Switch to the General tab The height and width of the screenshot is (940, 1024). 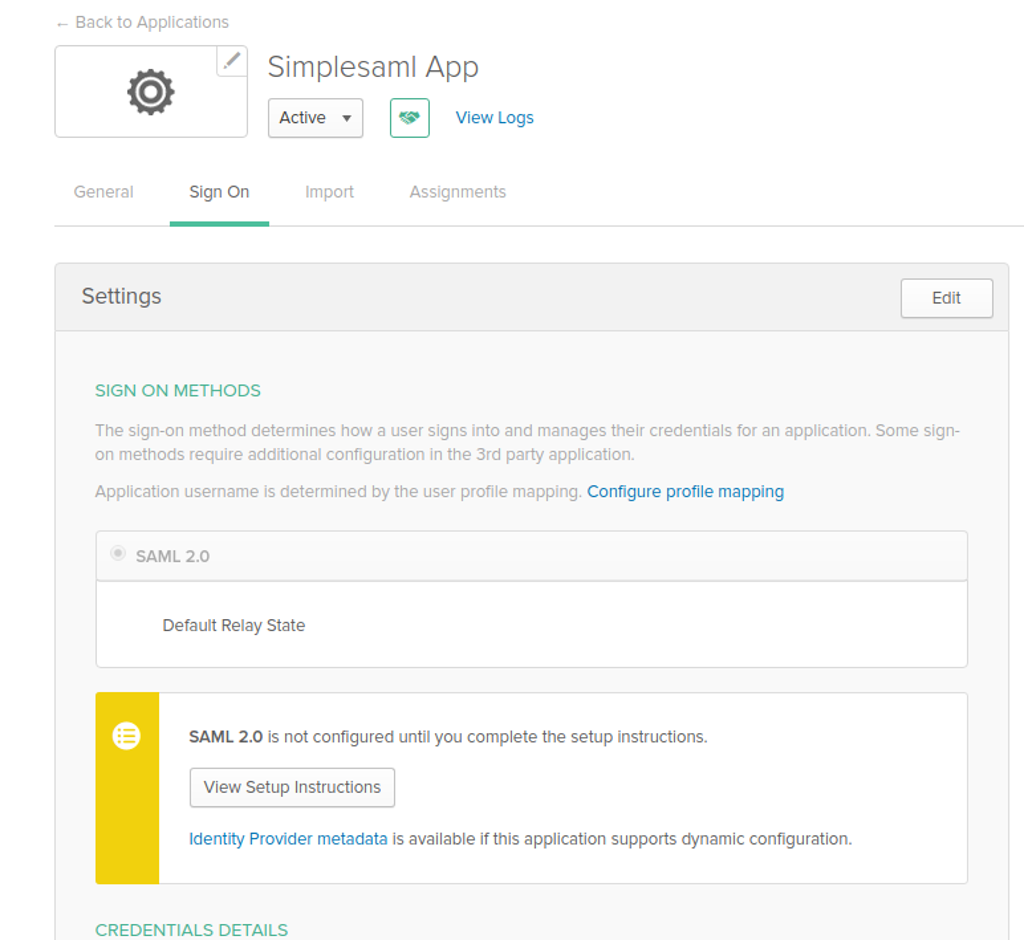[x=103, y=191]
